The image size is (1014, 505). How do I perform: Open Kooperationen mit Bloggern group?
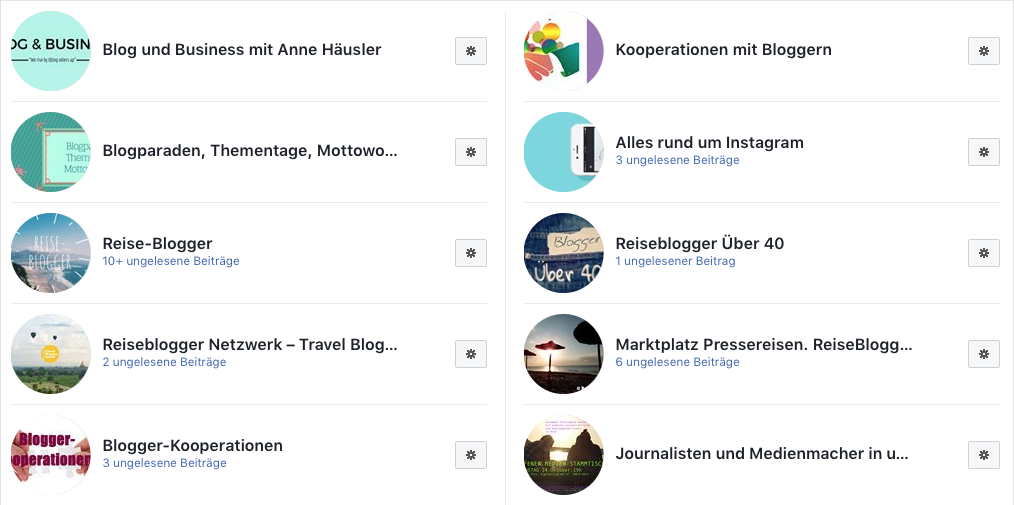(723, 50)
